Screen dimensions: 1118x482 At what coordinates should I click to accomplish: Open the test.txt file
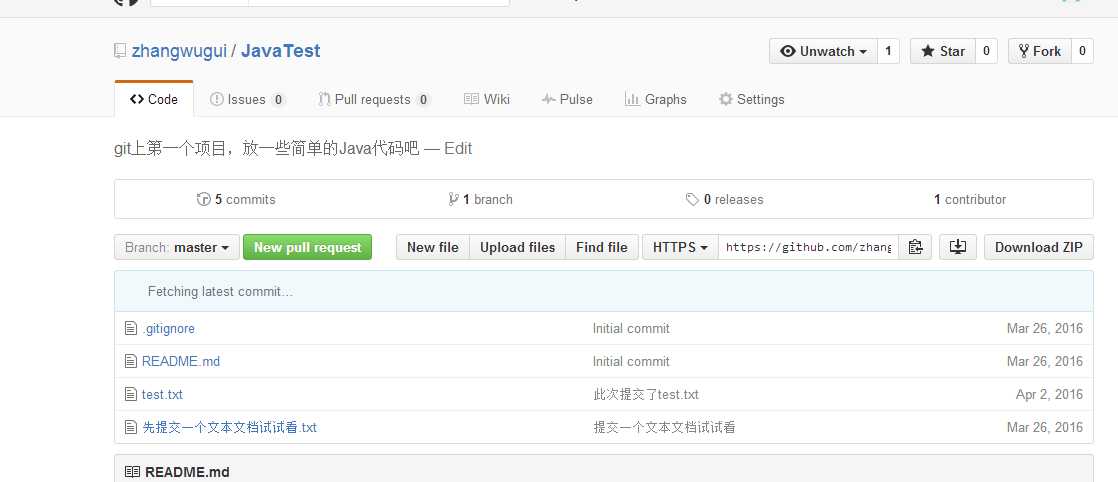[163, 394]
